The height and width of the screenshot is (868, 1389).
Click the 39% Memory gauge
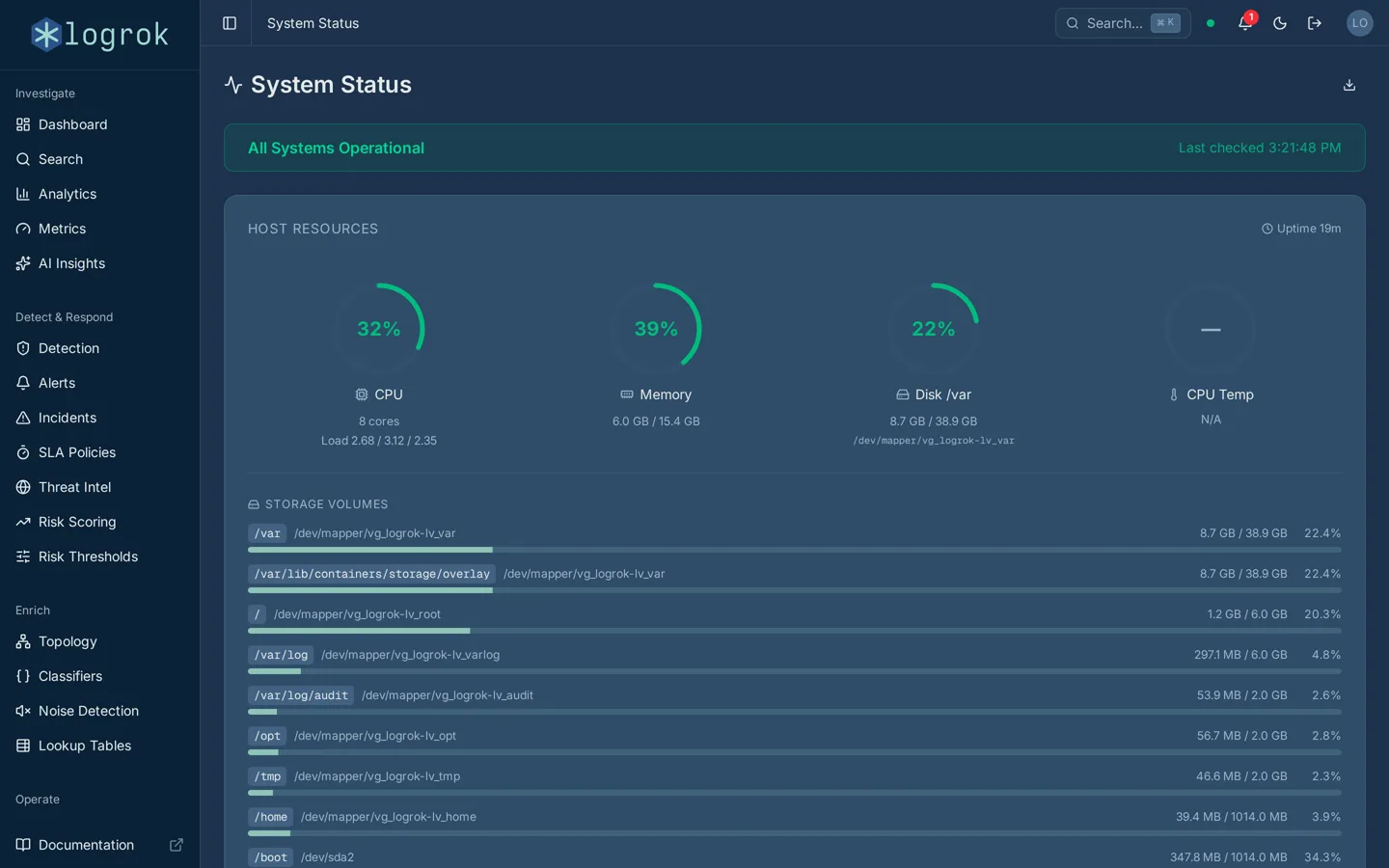click(x=656, y=329)
